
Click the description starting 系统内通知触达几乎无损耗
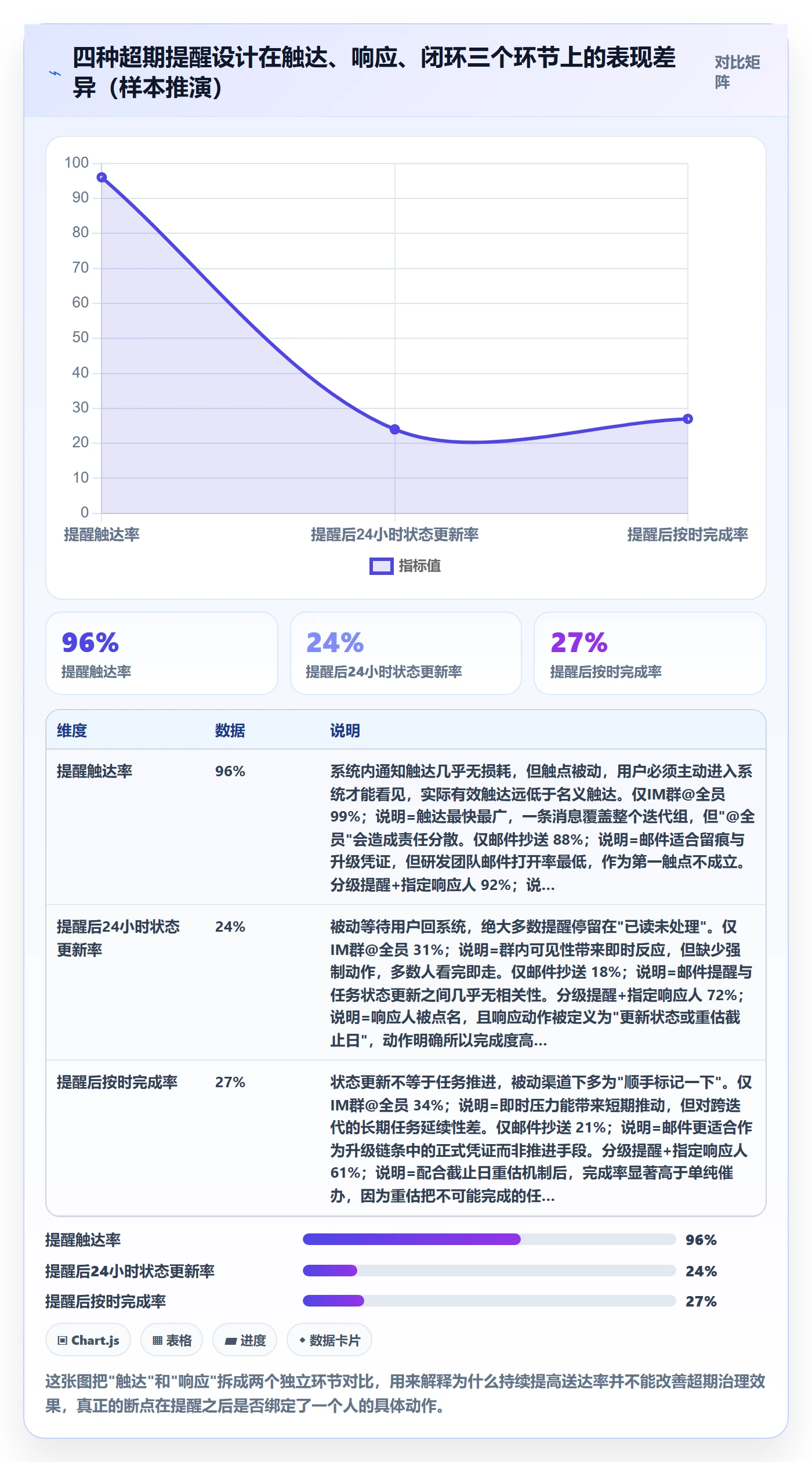pos(542,828)
